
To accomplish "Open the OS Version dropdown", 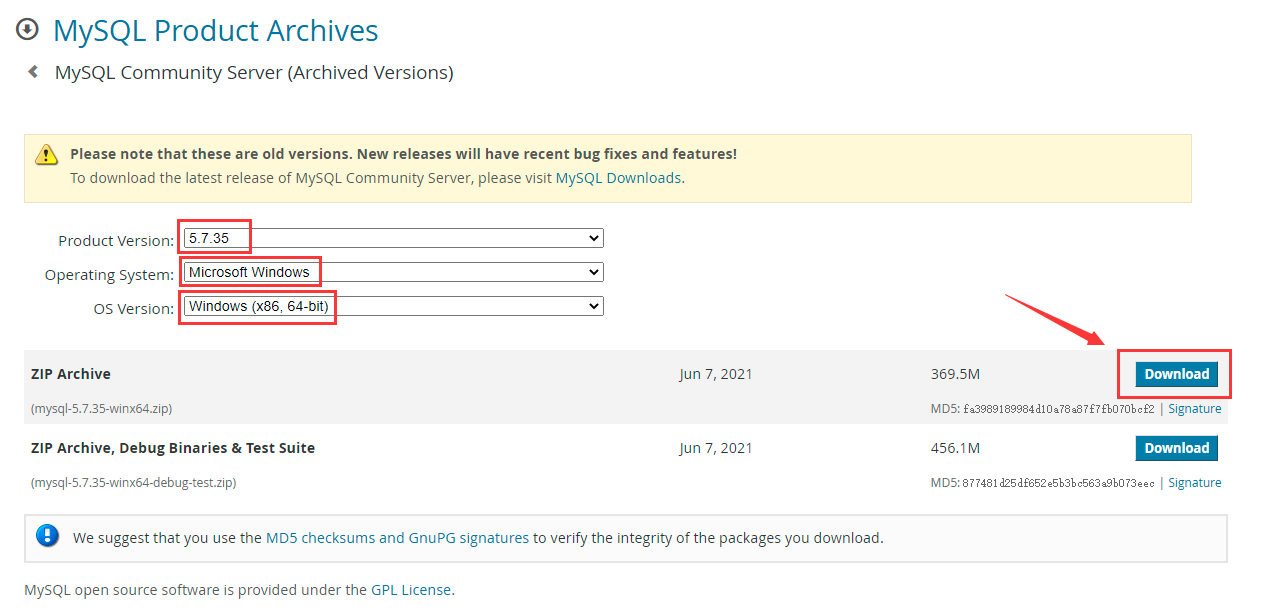I will (x=393, y=306).
